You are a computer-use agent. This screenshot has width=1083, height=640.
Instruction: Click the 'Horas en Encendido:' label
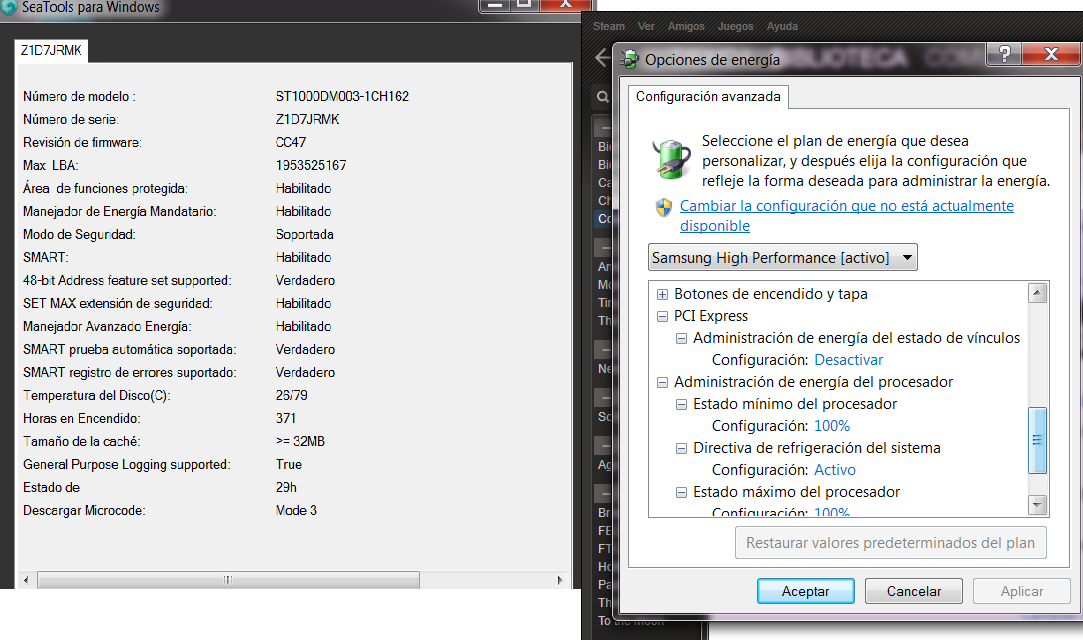point(82,418)
